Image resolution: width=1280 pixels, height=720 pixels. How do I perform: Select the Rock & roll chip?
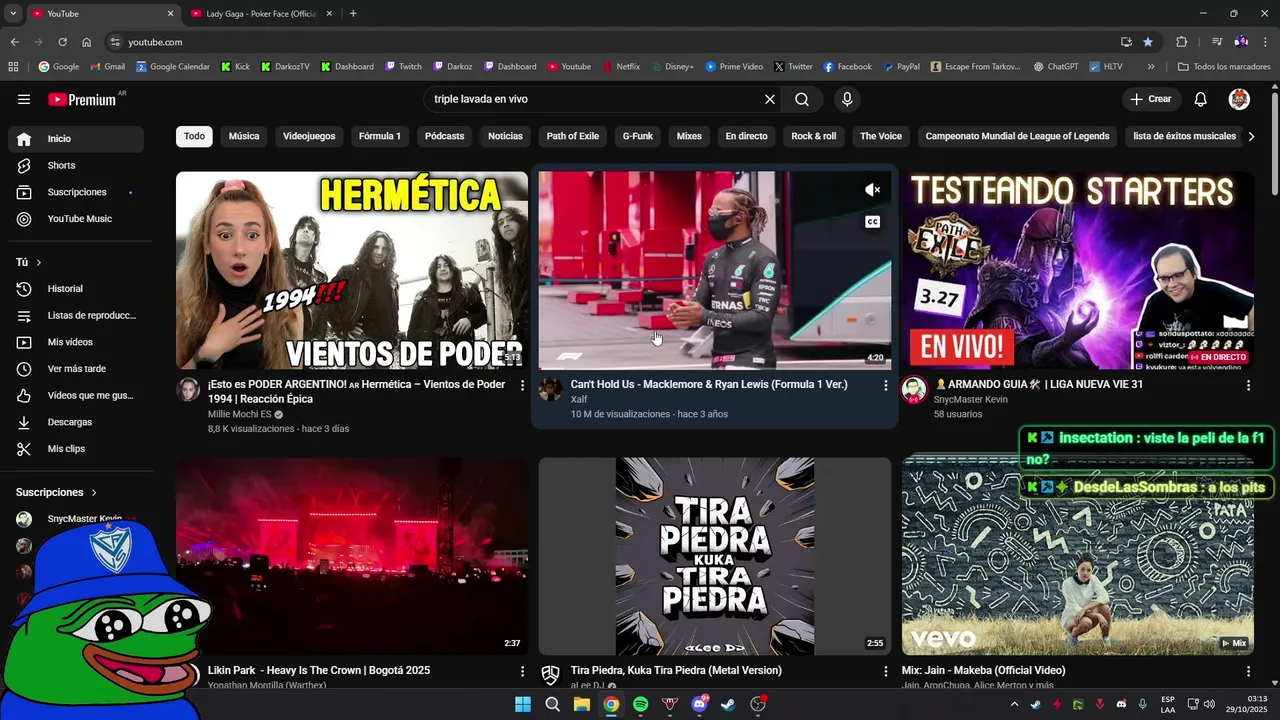tap(814, 136)
